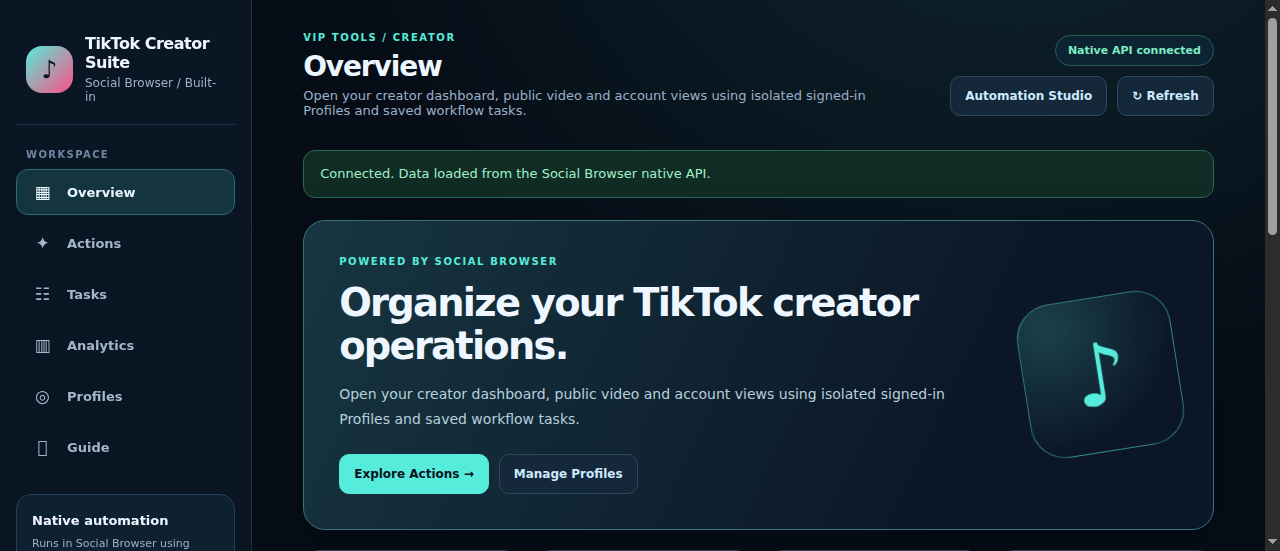Click the Overview grid icon in sidebar
This screenshot has width=1280, height=551.
pyautogui.click(x=42, y=193)
